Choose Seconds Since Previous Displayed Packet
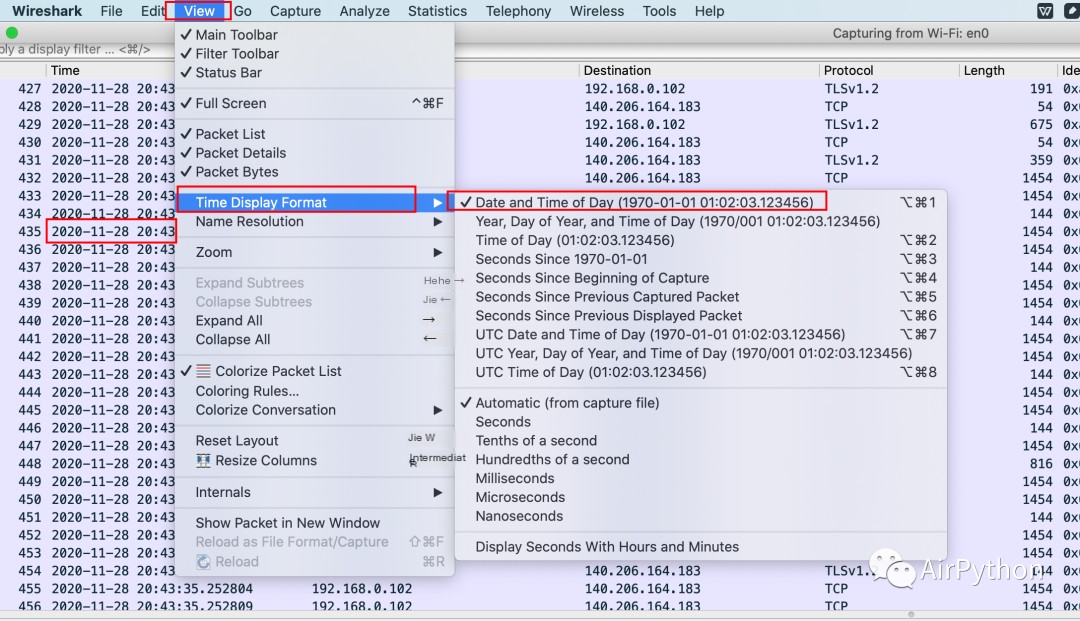Image resolution: width=1080 pixels, height=621 pixels. pyautogui.click(x=700, y=315)
